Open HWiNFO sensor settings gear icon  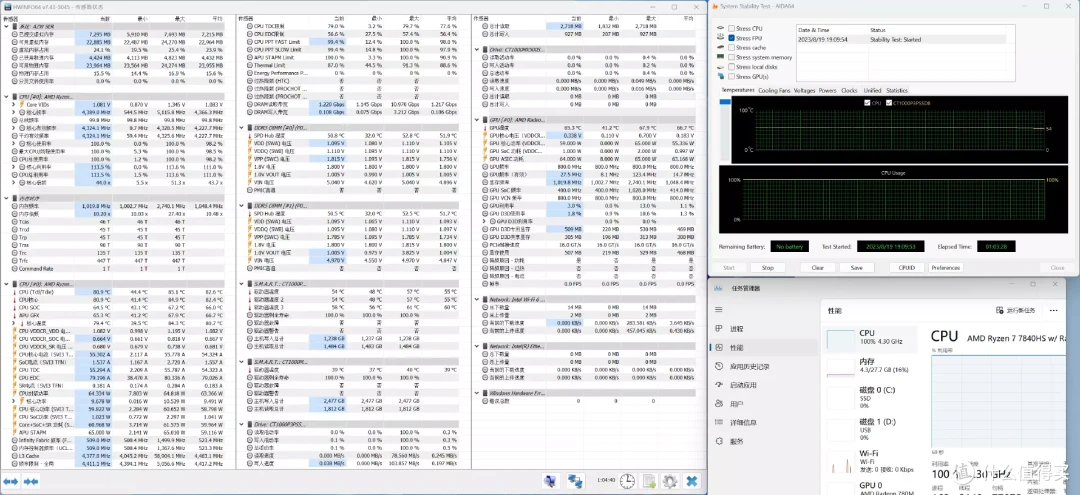[669, 481]
